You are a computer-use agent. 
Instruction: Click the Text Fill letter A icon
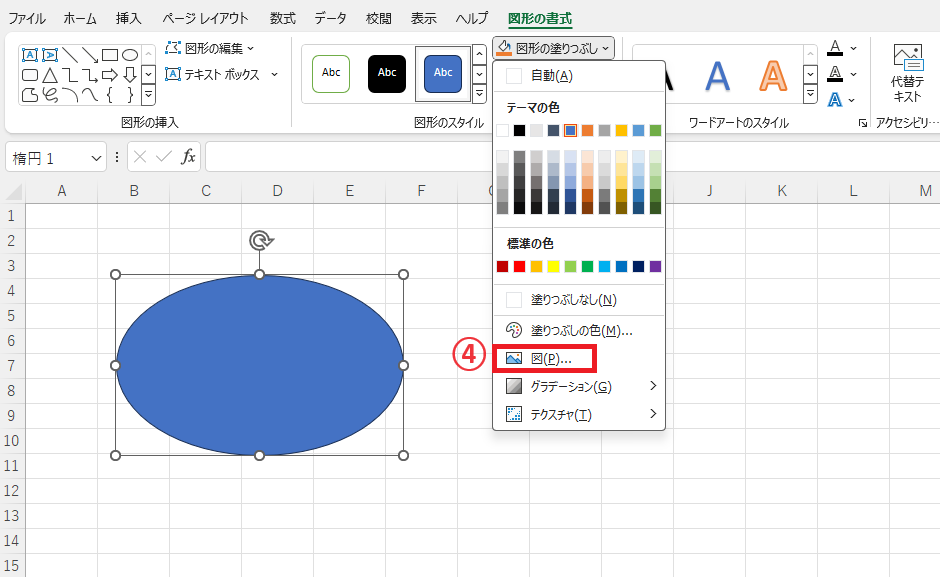835,48
